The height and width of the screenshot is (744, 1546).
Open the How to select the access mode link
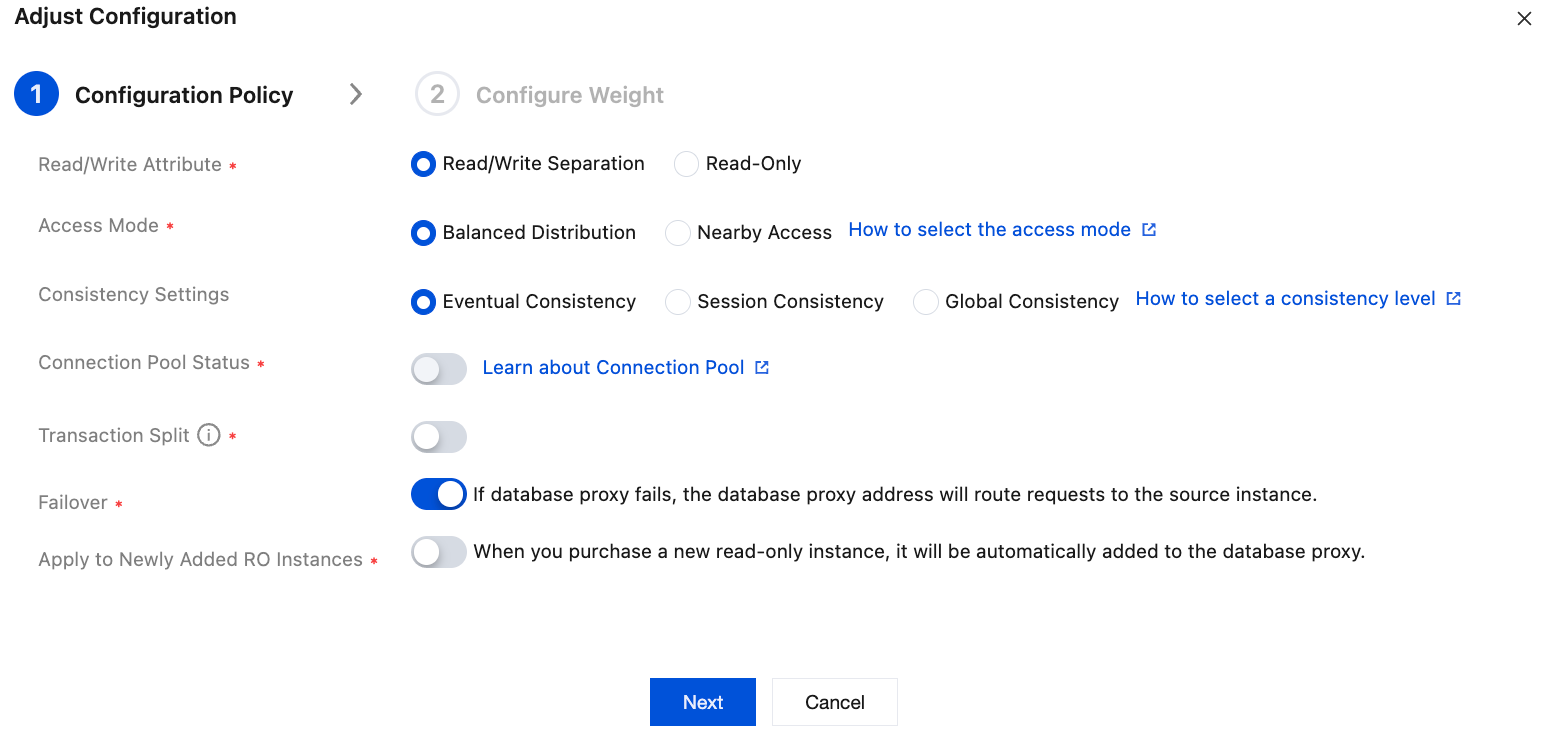coord(990,229)
